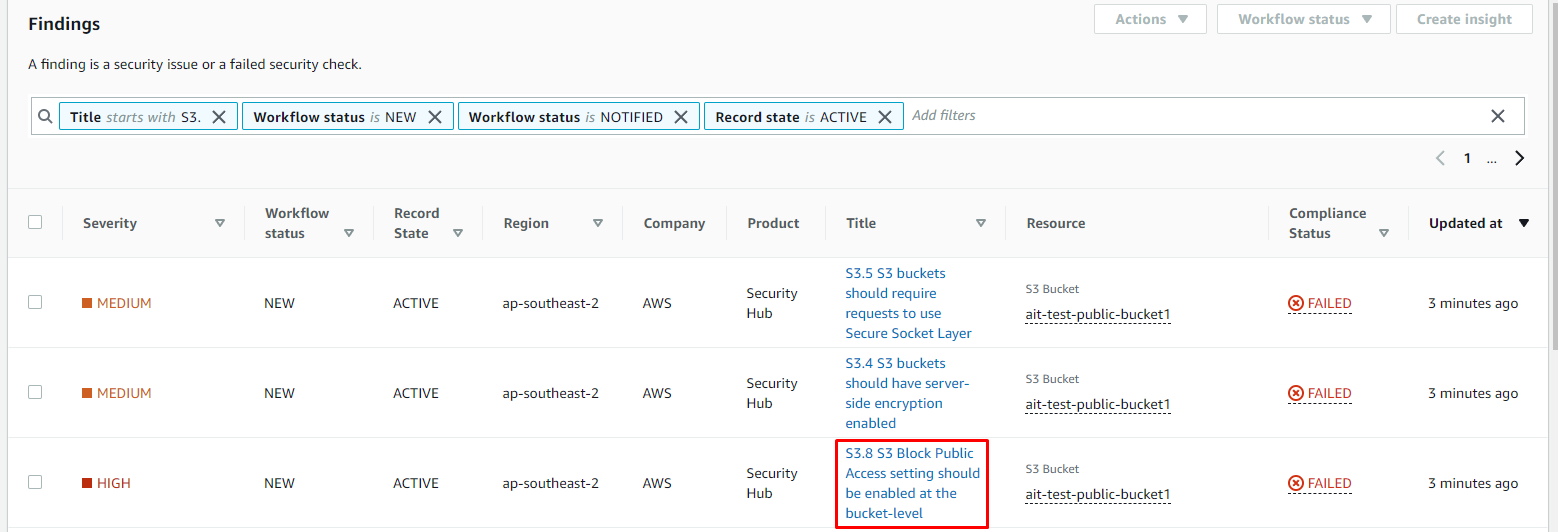Sort findings by Severity

220,223
